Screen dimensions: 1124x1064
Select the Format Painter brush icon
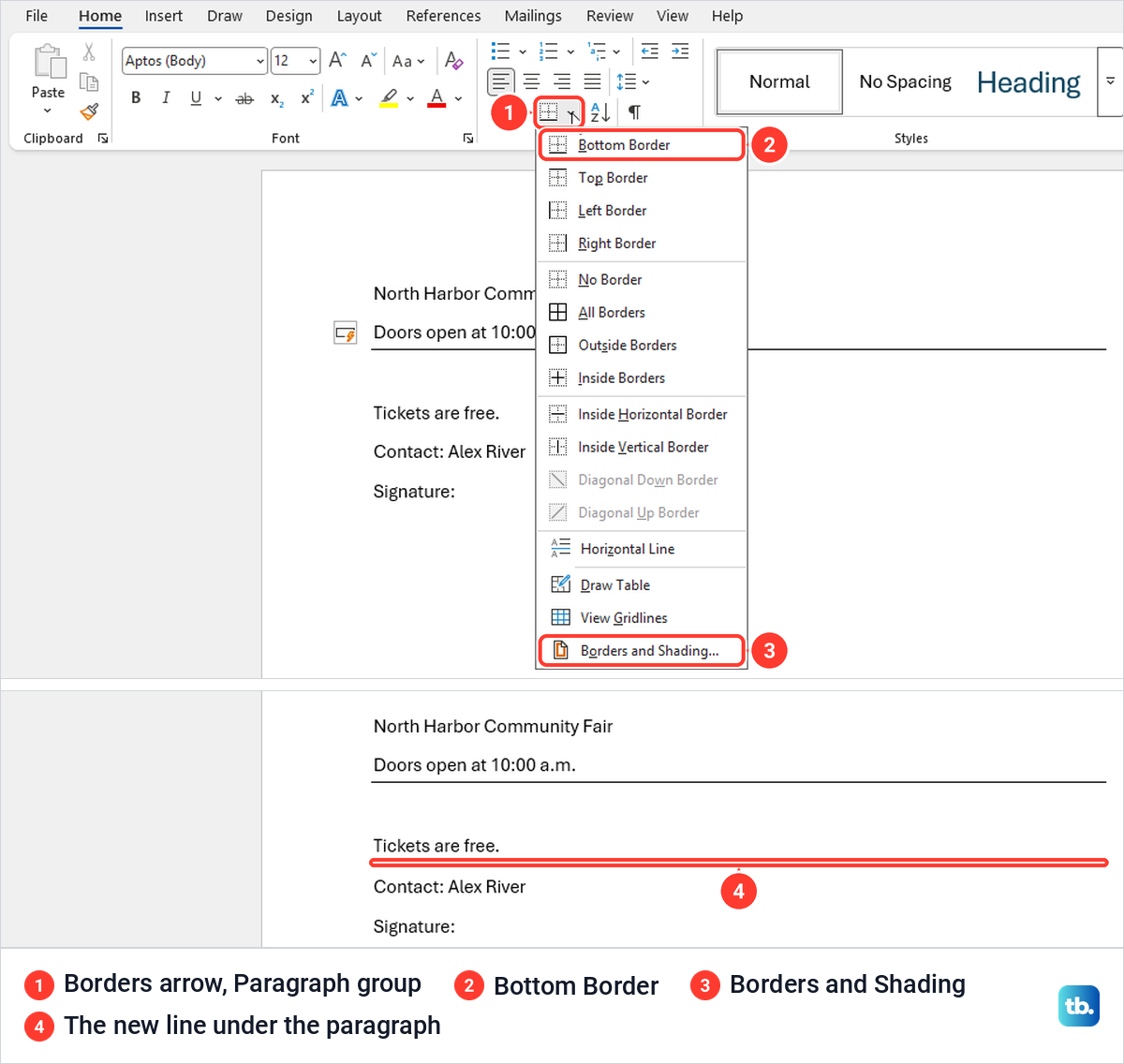point(89,111)
